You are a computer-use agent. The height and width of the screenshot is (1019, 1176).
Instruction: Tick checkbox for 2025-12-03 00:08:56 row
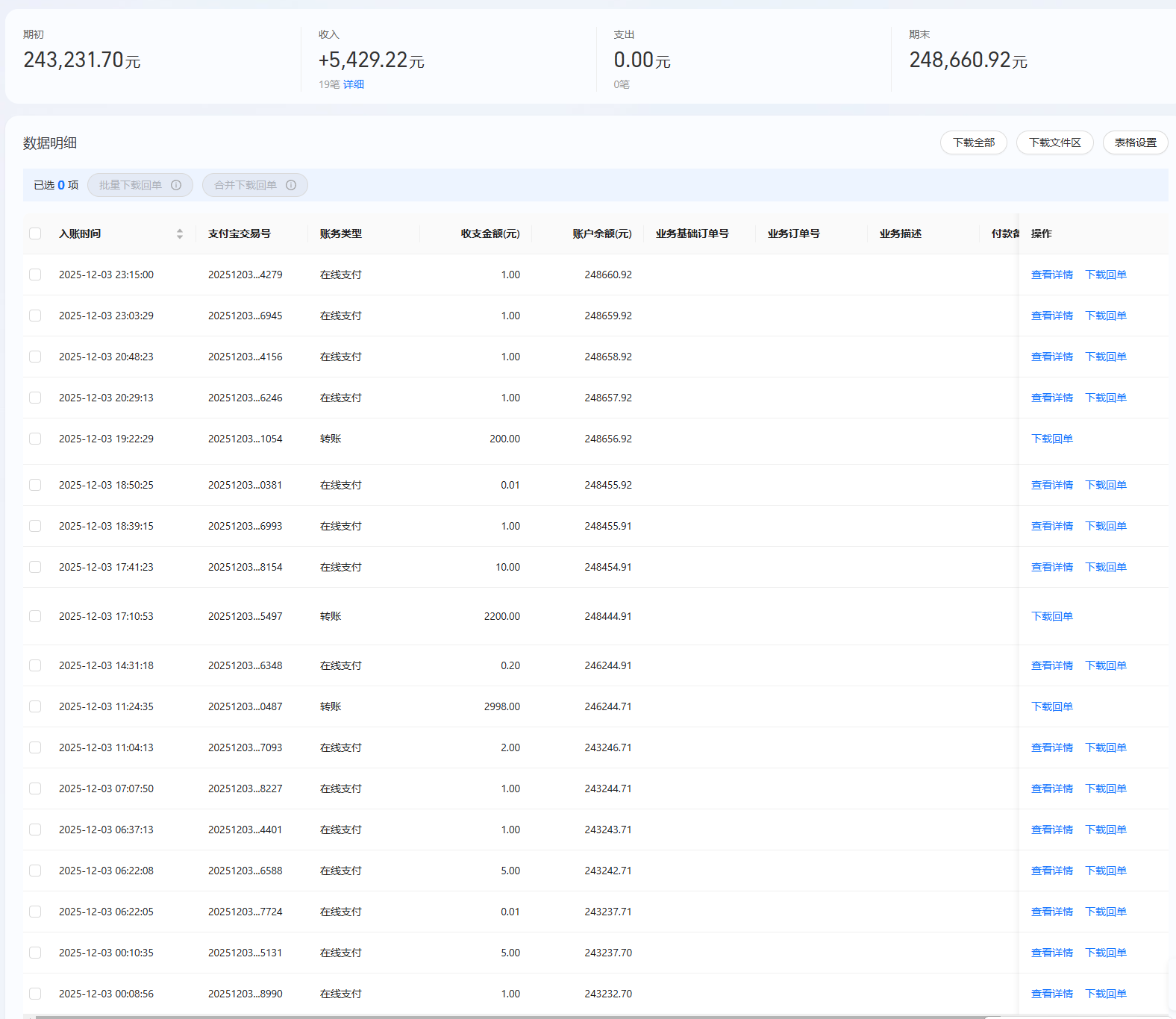click(35, 994)
